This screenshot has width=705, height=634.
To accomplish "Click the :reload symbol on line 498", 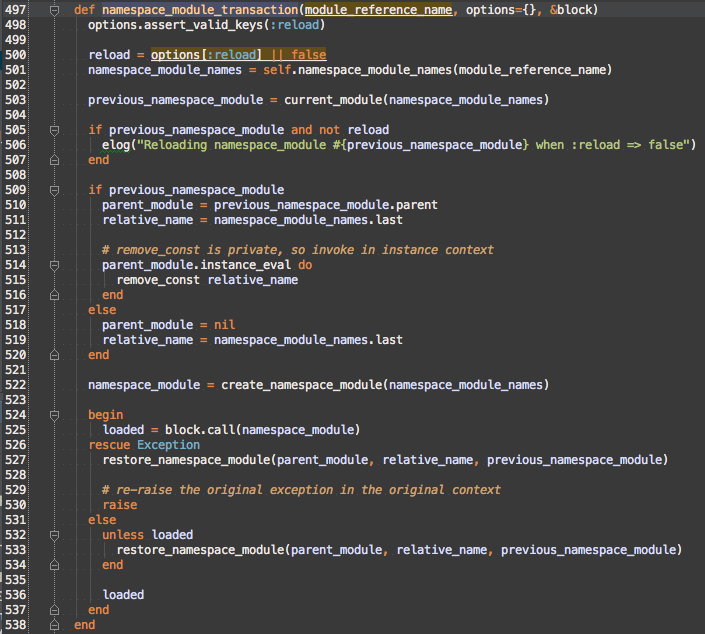I will [294, 25].
